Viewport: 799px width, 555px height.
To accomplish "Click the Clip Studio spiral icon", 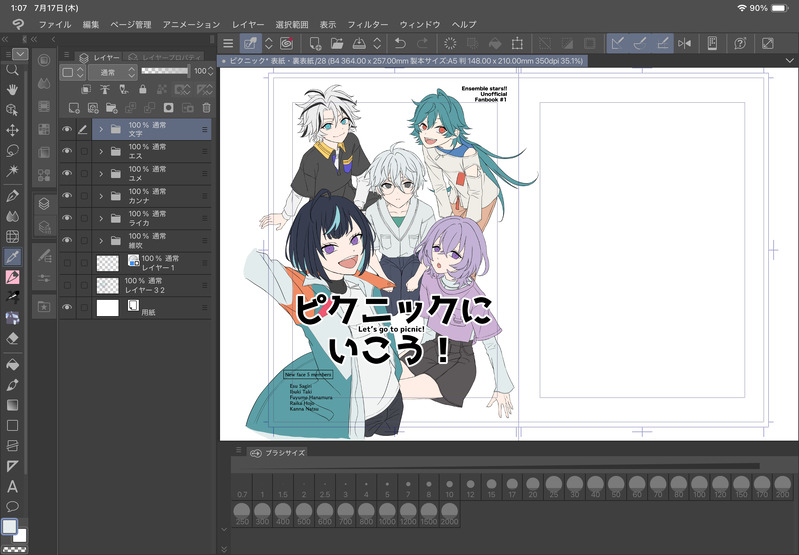I will 286,44.
